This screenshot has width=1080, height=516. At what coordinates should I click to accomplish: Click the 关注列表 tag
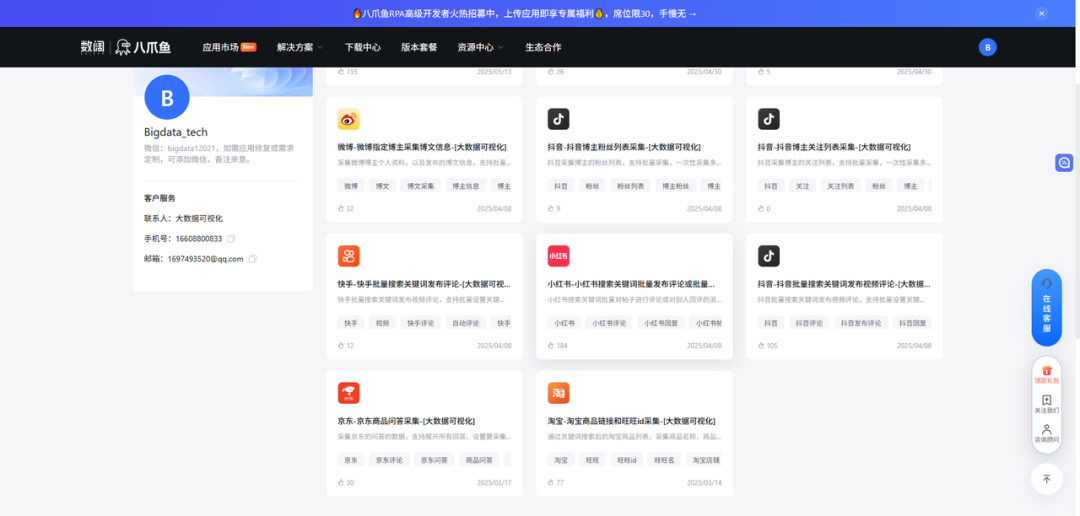click(x=841, y=186)
